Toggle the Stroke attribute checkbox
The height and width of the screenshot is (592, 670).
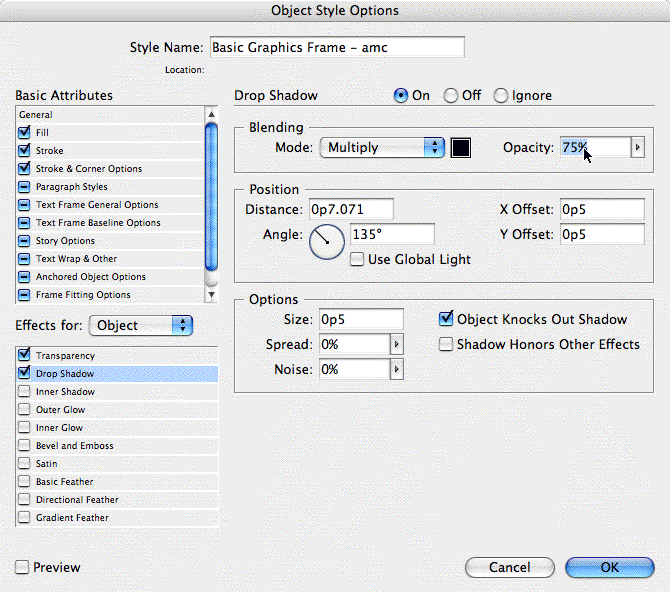coord(24,150)
